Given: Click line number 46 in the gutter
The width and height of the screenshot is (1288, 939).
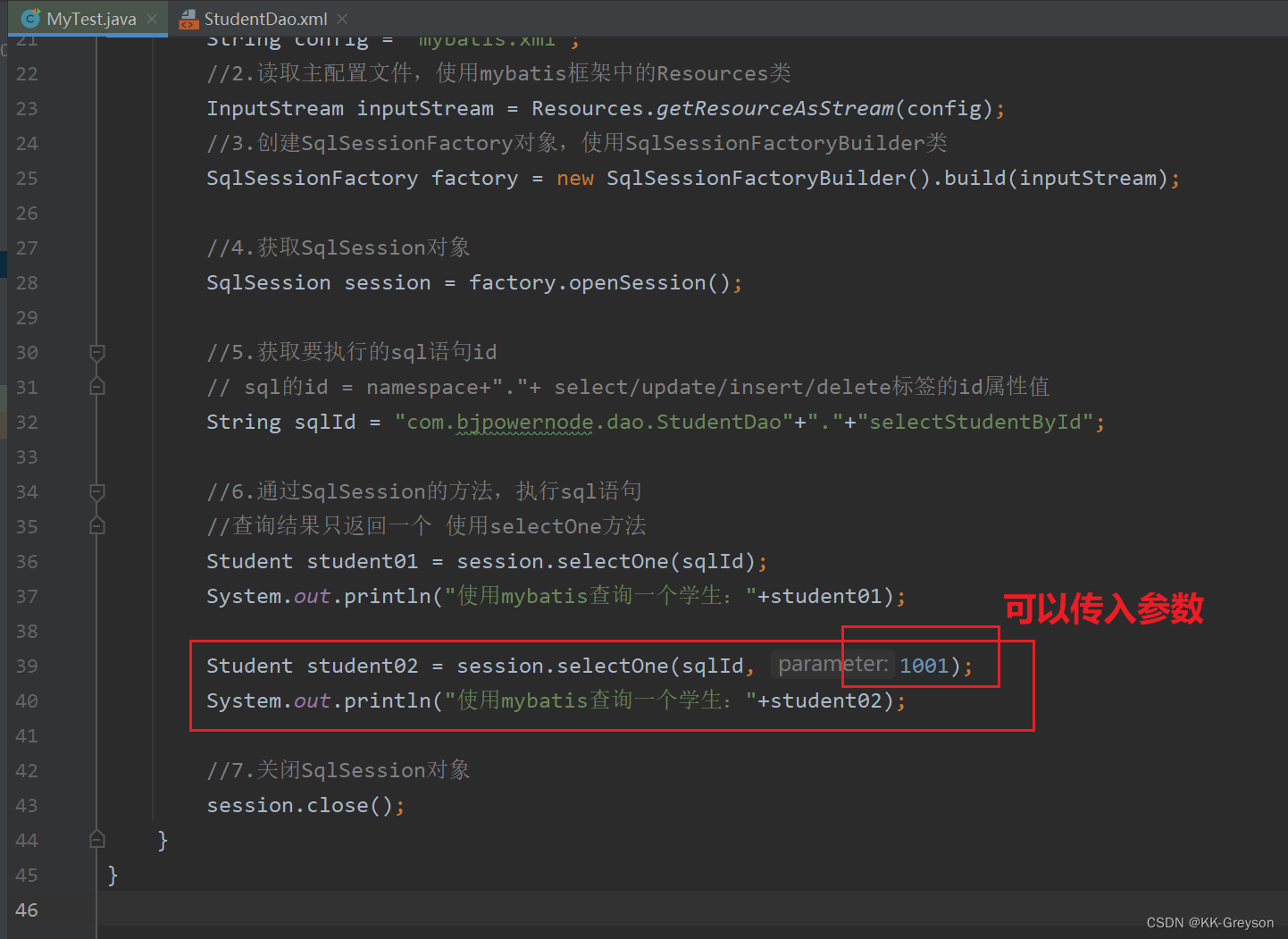Looking at the screenshot, I should [27, 910].
